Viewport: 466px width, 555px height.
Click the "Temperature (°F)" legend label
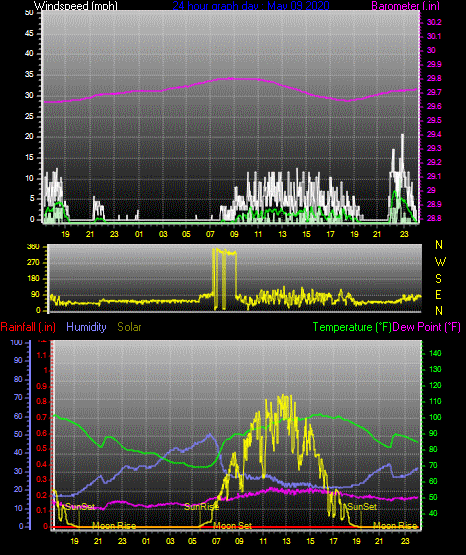pyautogui.click(x=352, y=327)
